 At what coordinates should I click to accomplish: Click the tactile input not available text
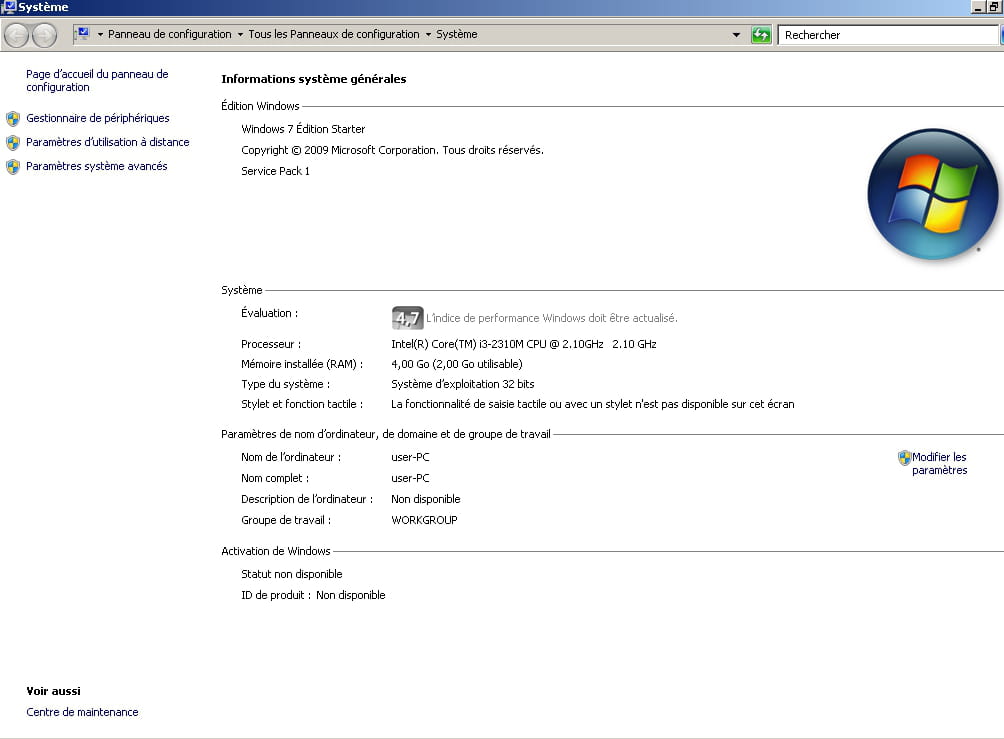pyautogui.click(x=593, y=404)
